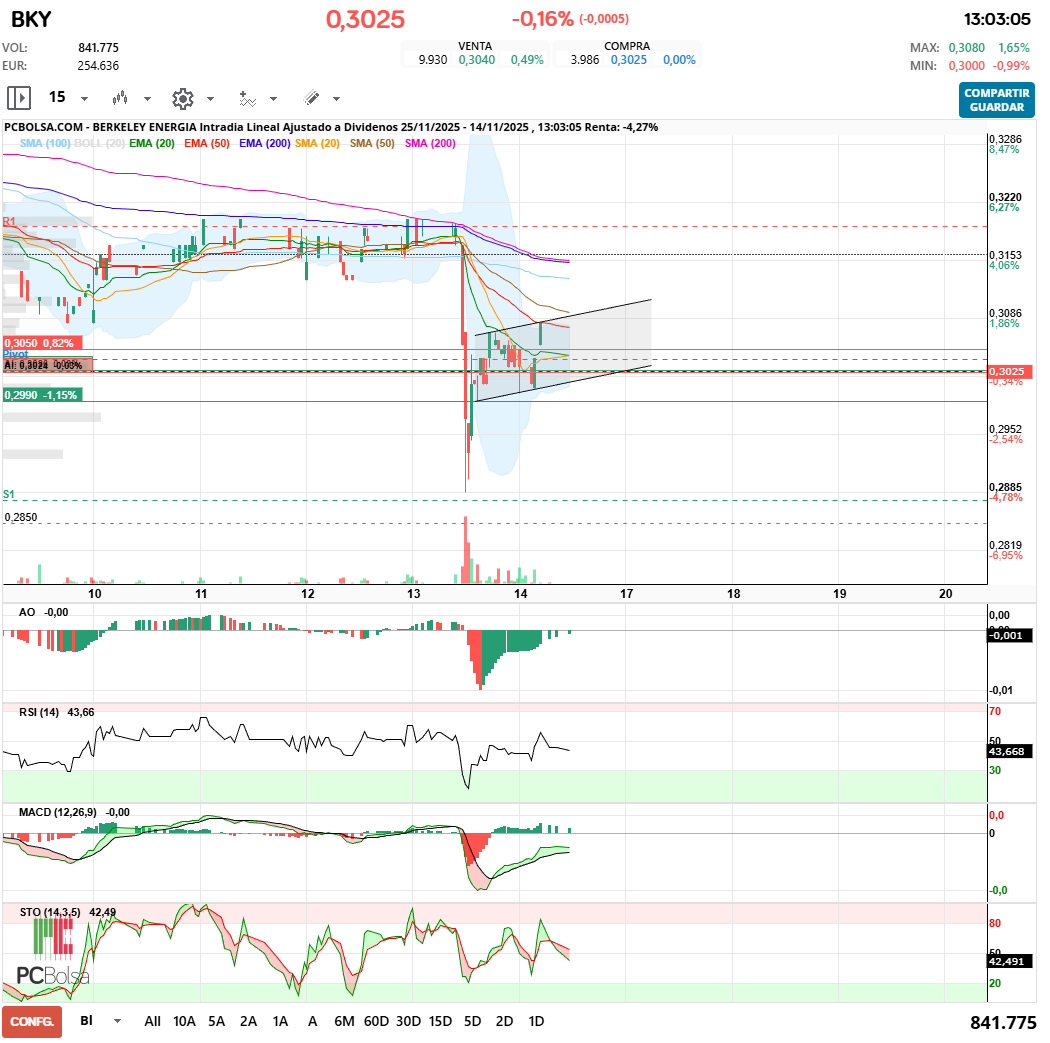Click the RSI value tag 43,668
This screenshot has width=1050, height=1043.
[1010, 751]
